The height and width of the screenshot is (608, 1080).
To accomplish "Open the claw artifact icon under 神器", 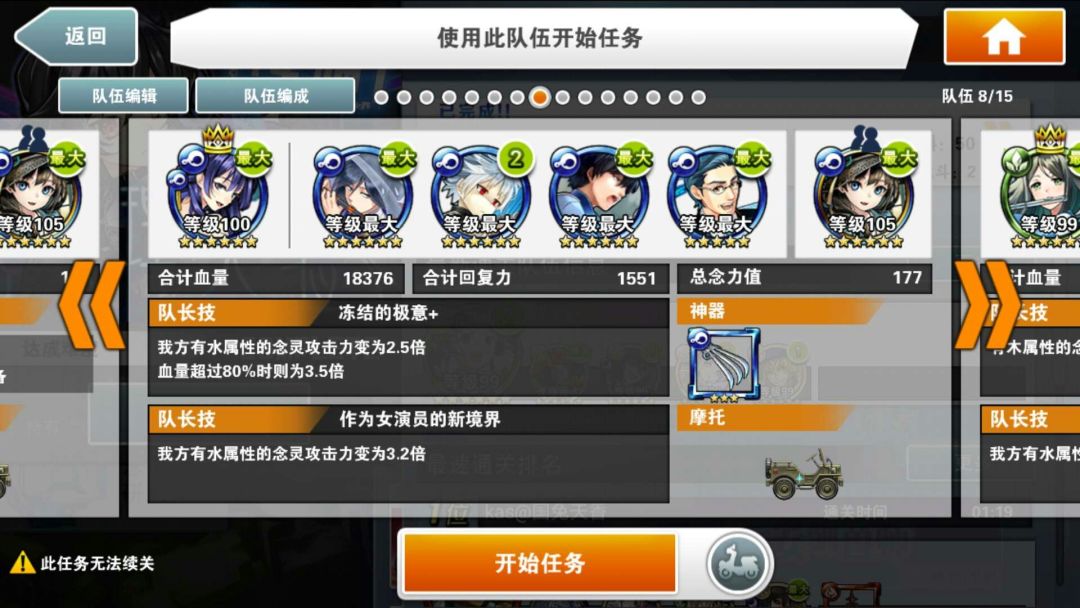I will click(723, 365).
